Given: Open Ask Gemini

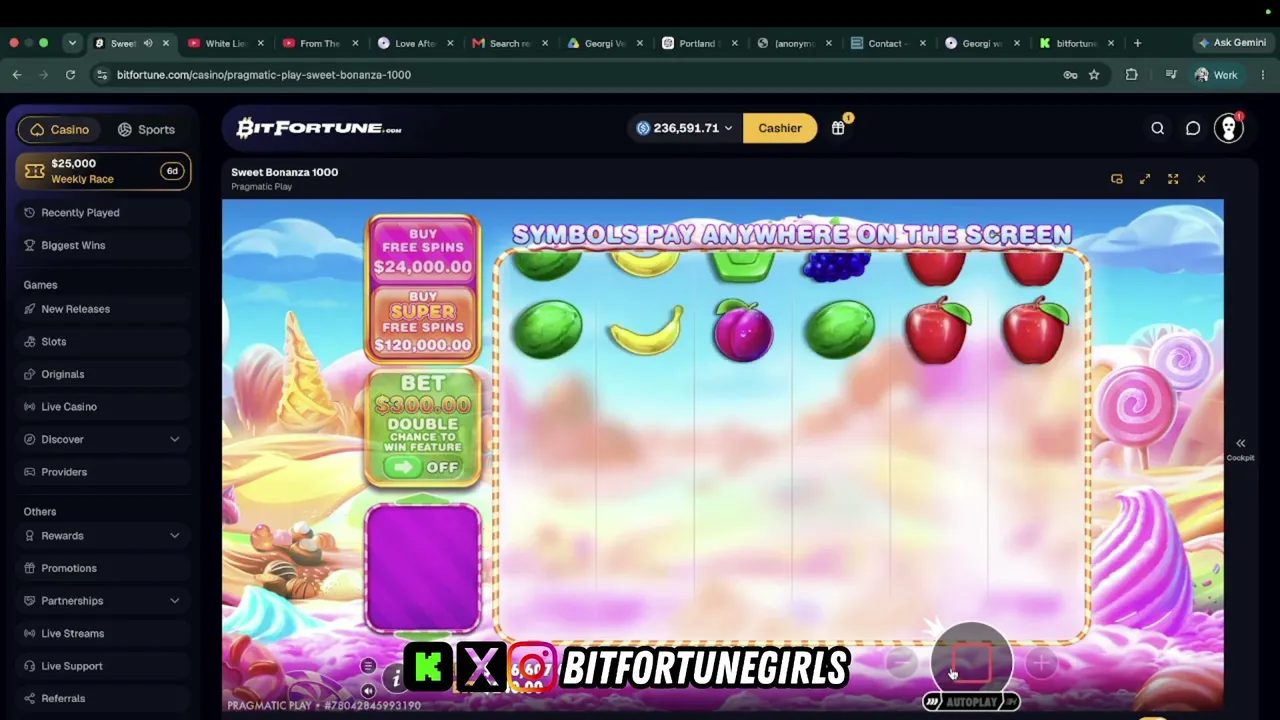Looking at the screenshot, I should 1232,43.
